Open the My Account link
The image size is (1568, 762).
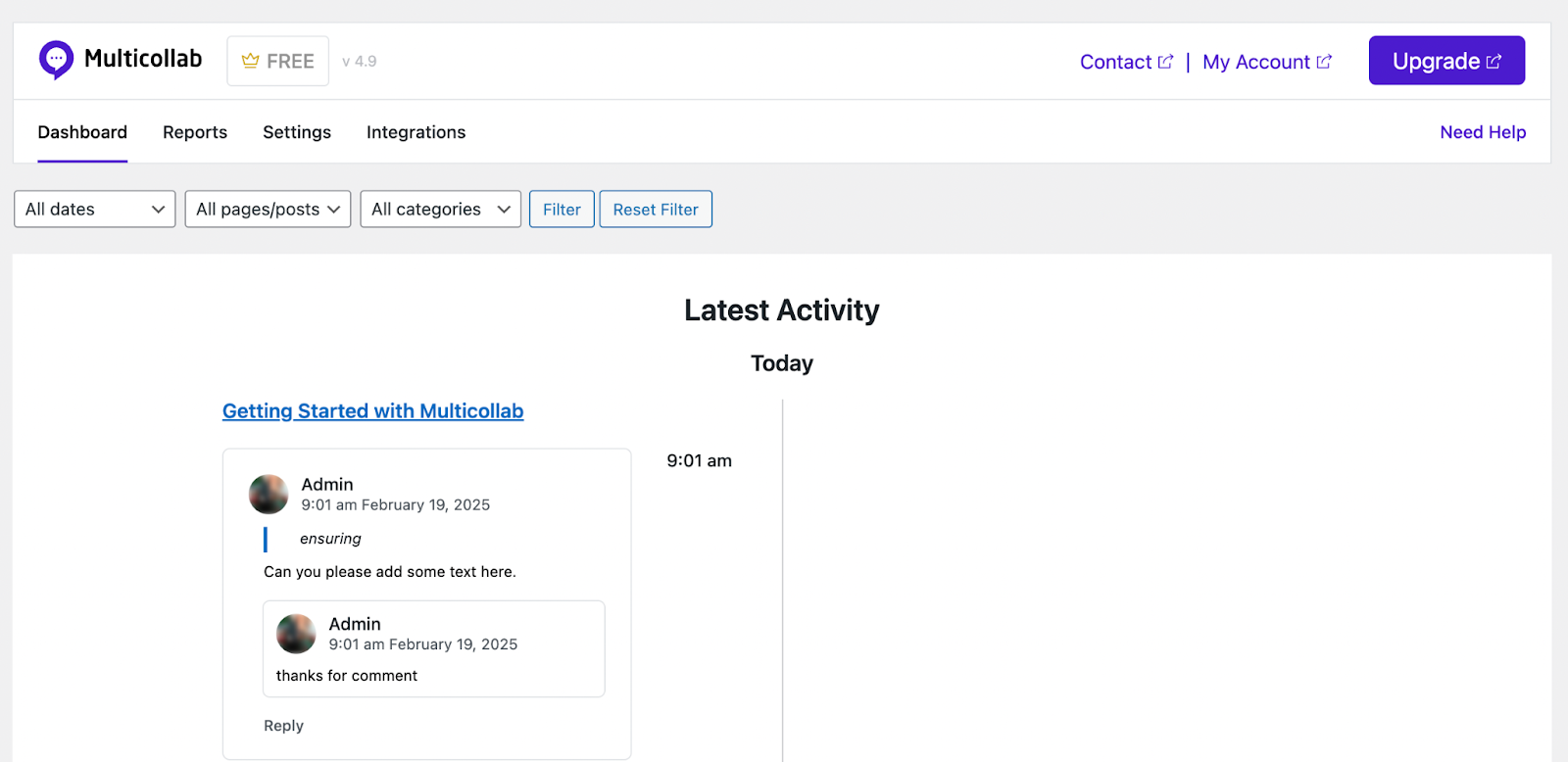pos(1267,62)
